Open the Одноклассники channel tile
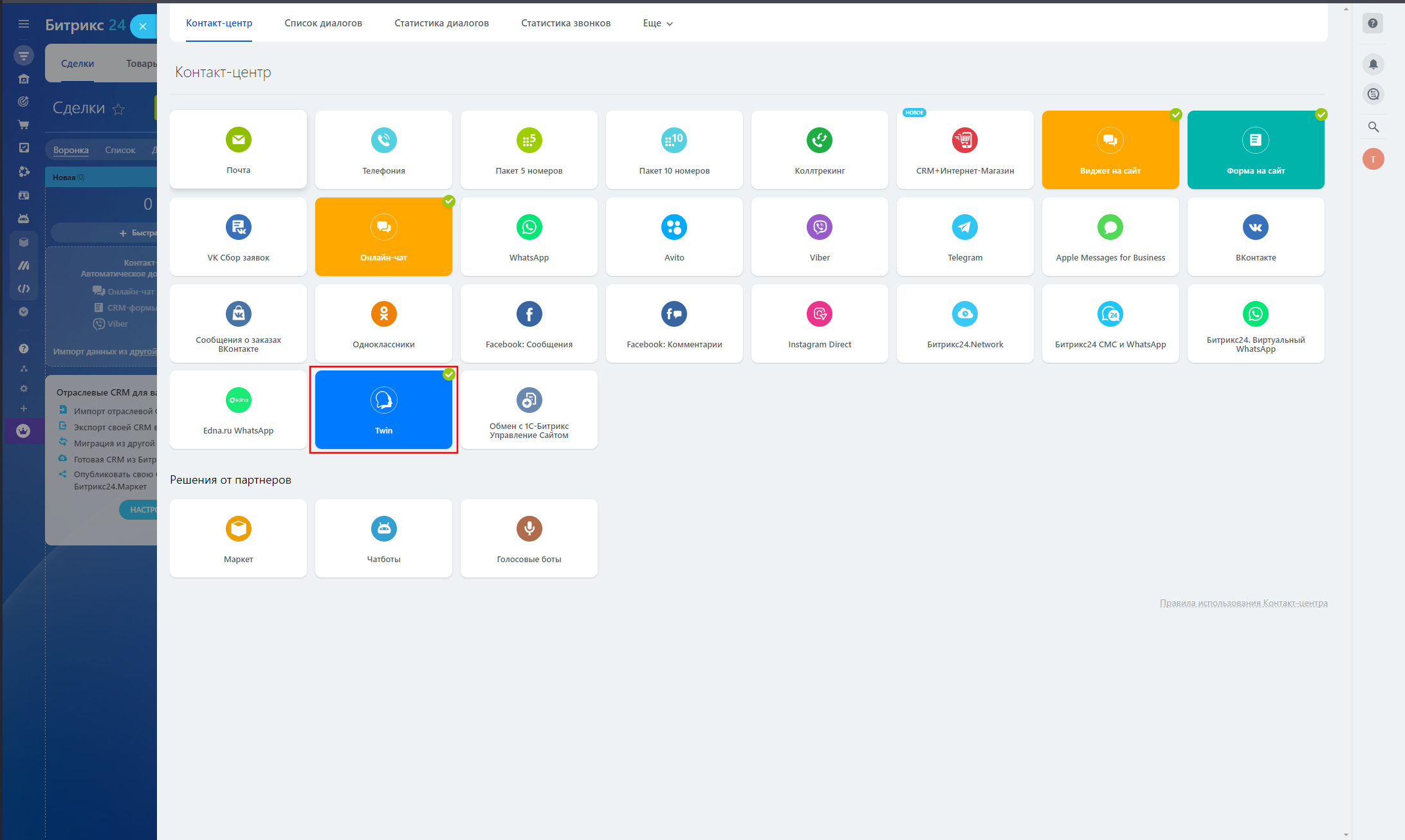 point(383,323)
